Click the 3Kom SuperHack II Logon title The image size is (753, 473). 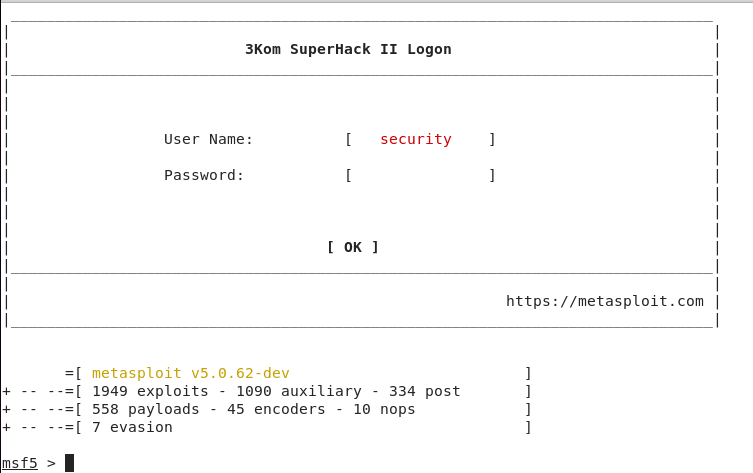tap(348, 49)
